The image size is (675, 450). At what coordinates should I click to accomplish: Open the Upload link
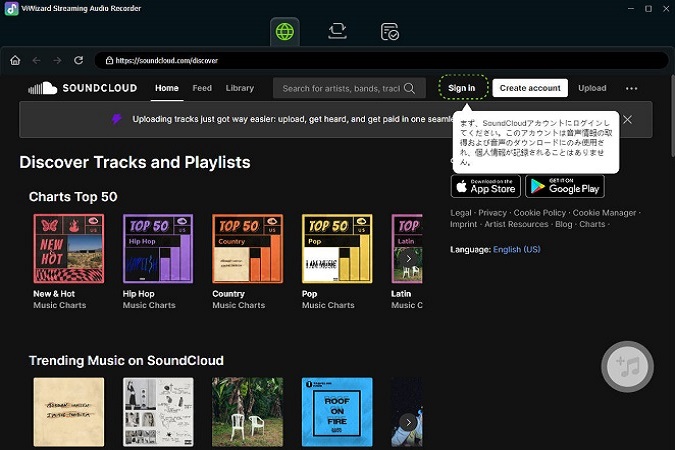[x=592, y=88]
